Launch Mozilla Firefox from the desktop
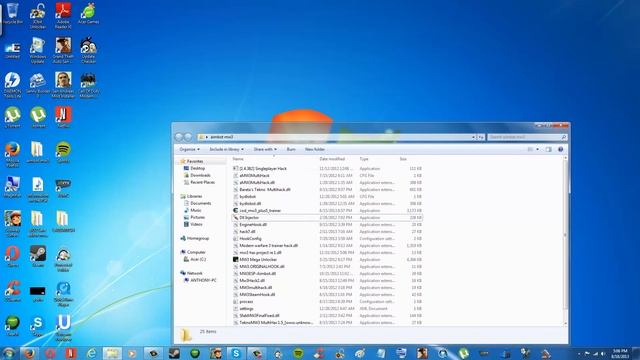 coord(12,154)
